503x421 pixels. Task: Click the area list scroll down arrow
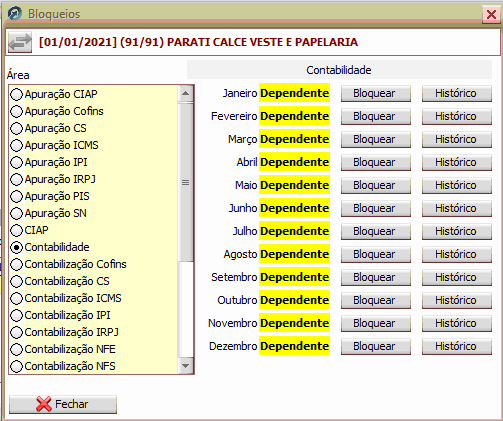185,366
